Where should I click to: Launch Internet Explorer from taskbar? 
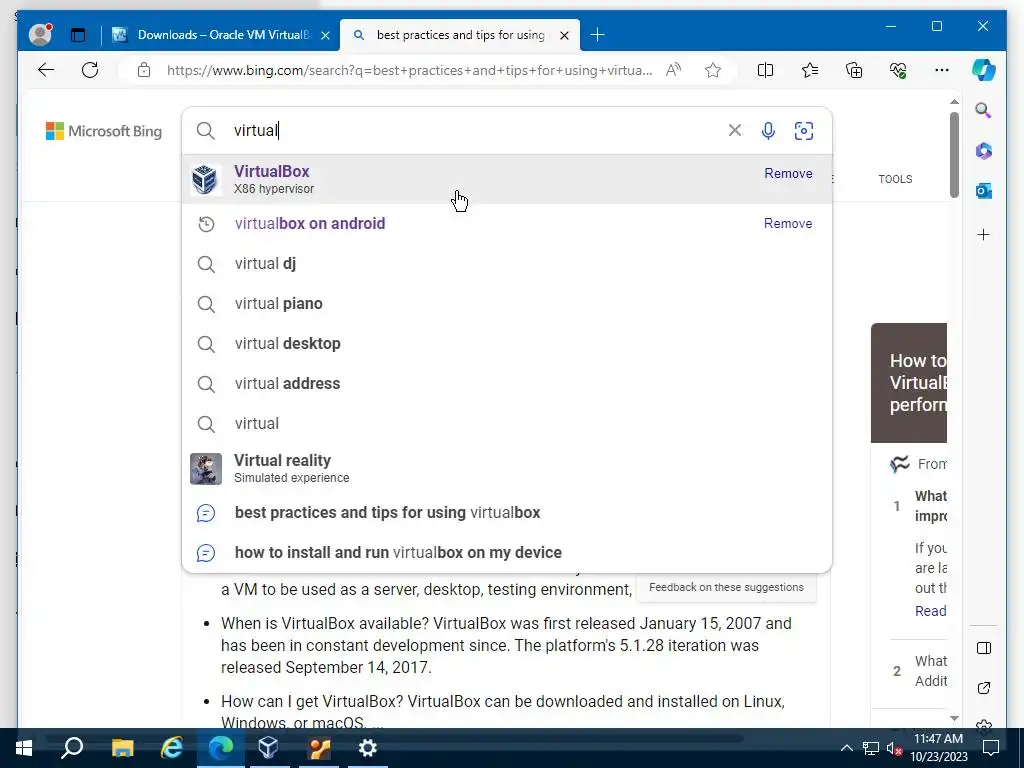[x=172, y=748]
